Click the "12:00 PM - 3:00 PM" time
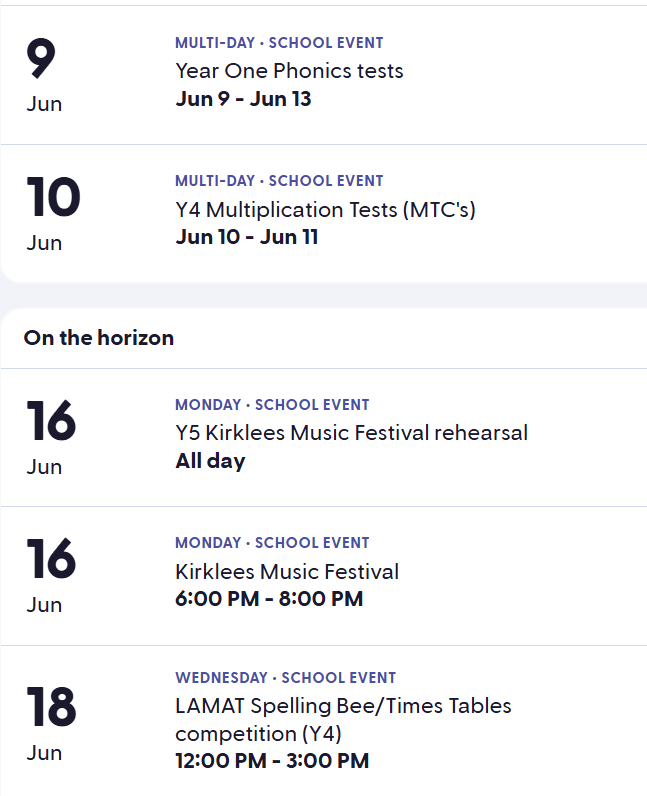 tap(272, 760)
